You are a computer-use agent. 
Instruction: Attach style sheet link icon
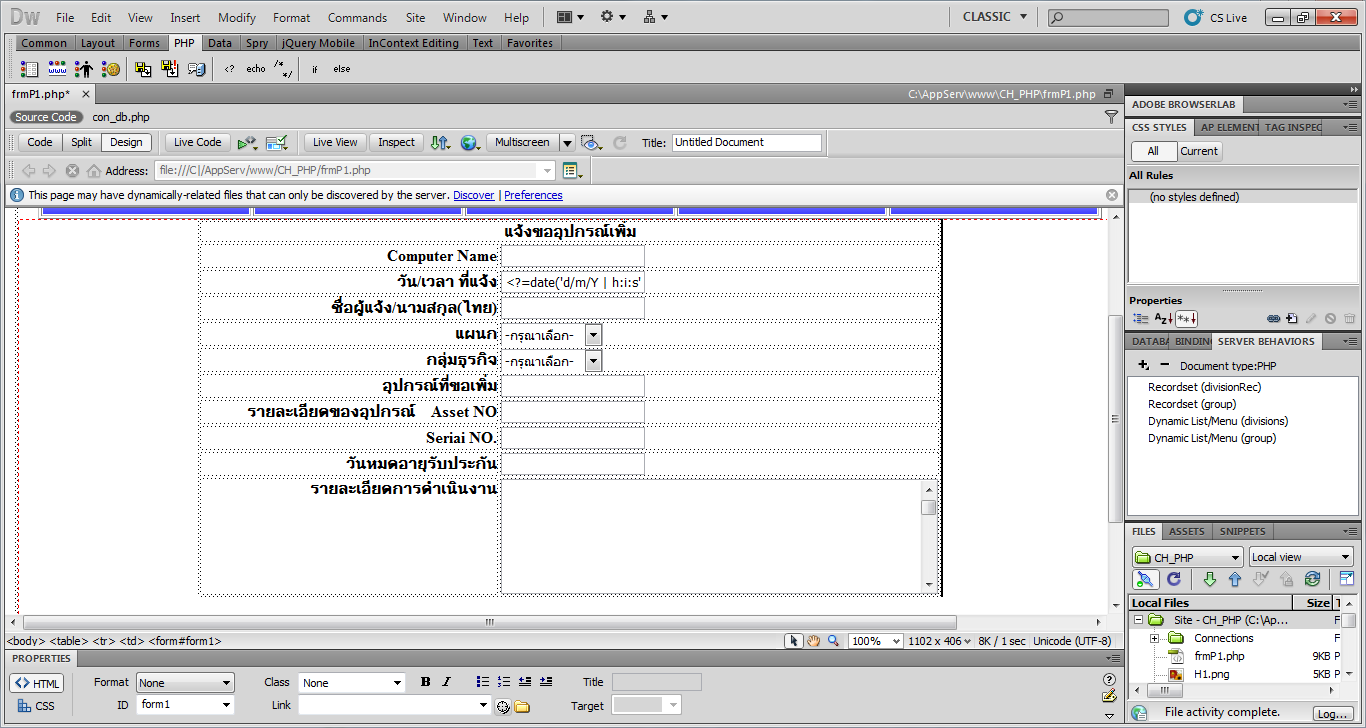(1273, 319)
